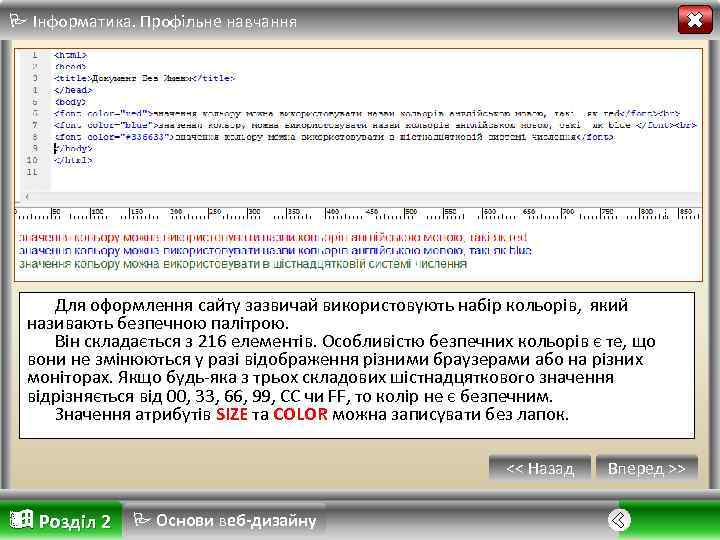The image size is (720, 540).
Task: Click the font color="red" code line
Action: pos(366,113)
